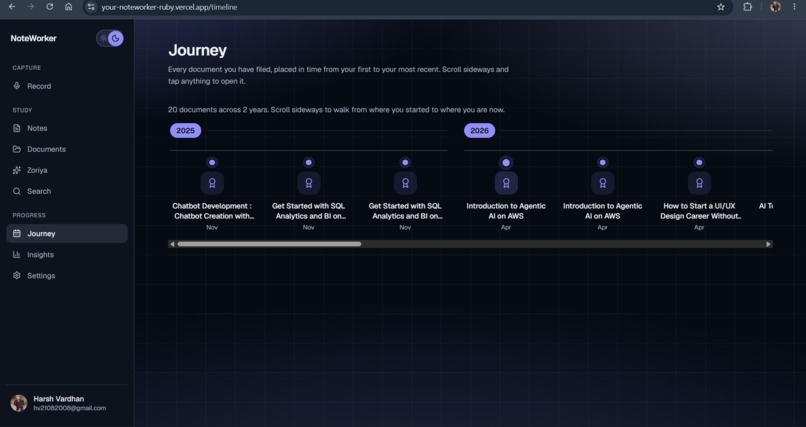Open first 'Introduction to Agentic AI on AWS' title
This screenshot has width=806, height=427.
[506, 211]
